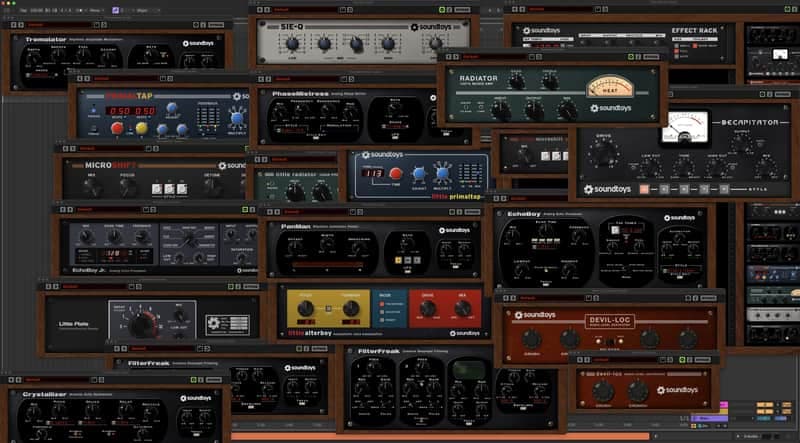Click the Treble knob on the large Radiator plugin
This screenshot has height=443, width=800.
[x=549, y=81]
